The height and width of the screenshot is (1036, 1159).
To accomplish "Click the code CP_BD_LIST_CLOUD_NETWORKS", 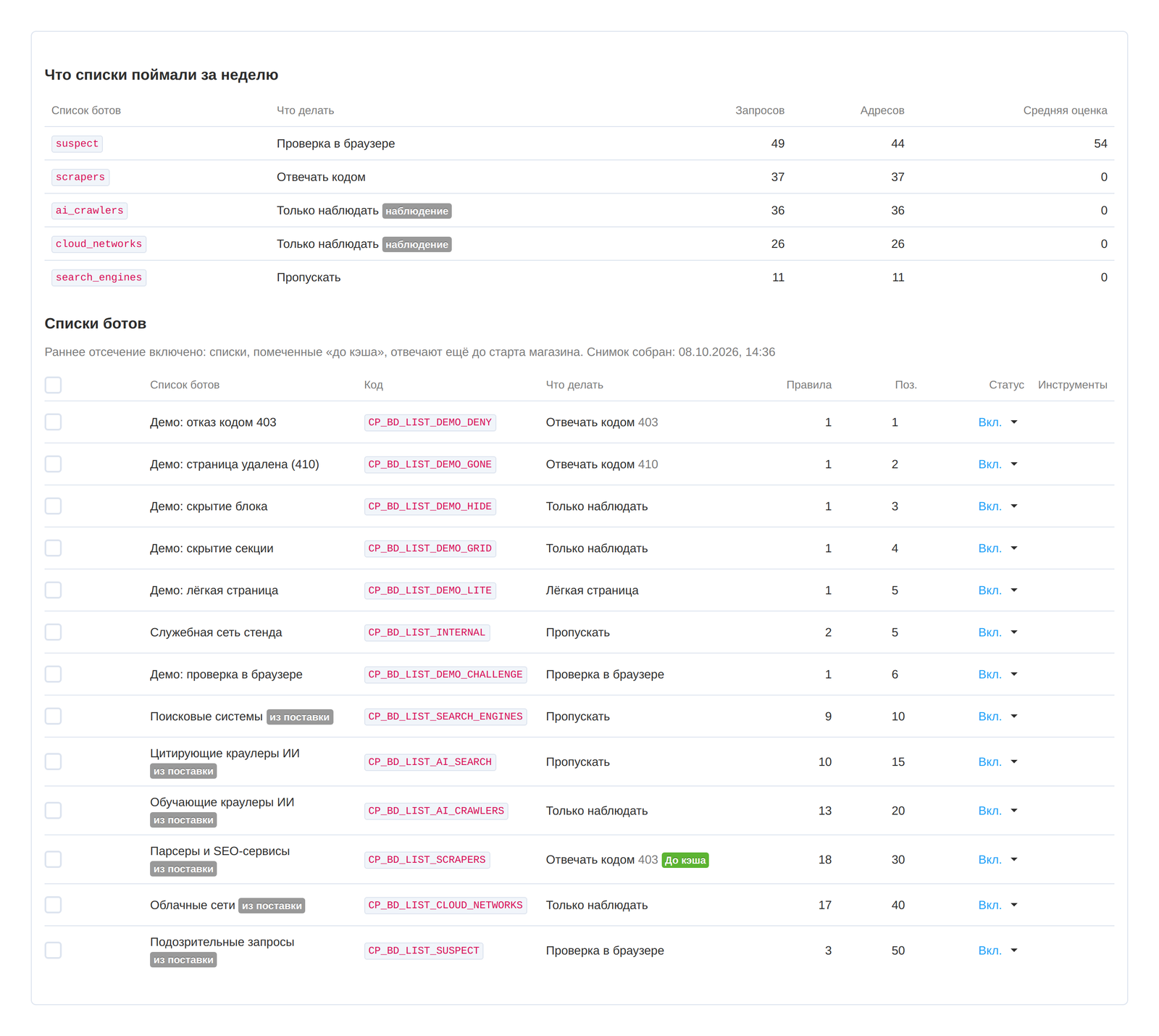I will (x=445, y=905).
